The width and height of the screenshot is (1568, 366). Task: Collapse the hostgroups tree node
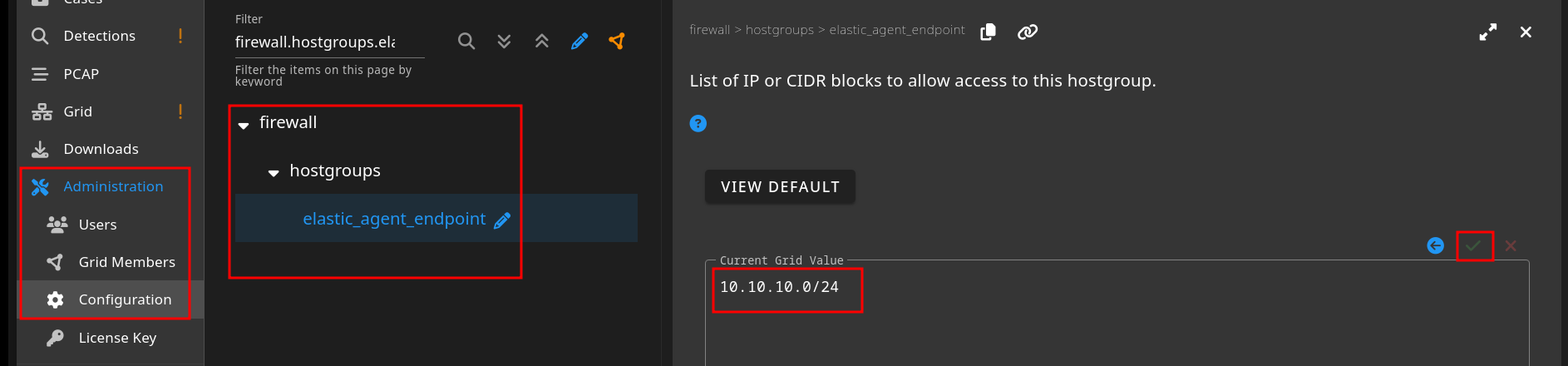274,173
